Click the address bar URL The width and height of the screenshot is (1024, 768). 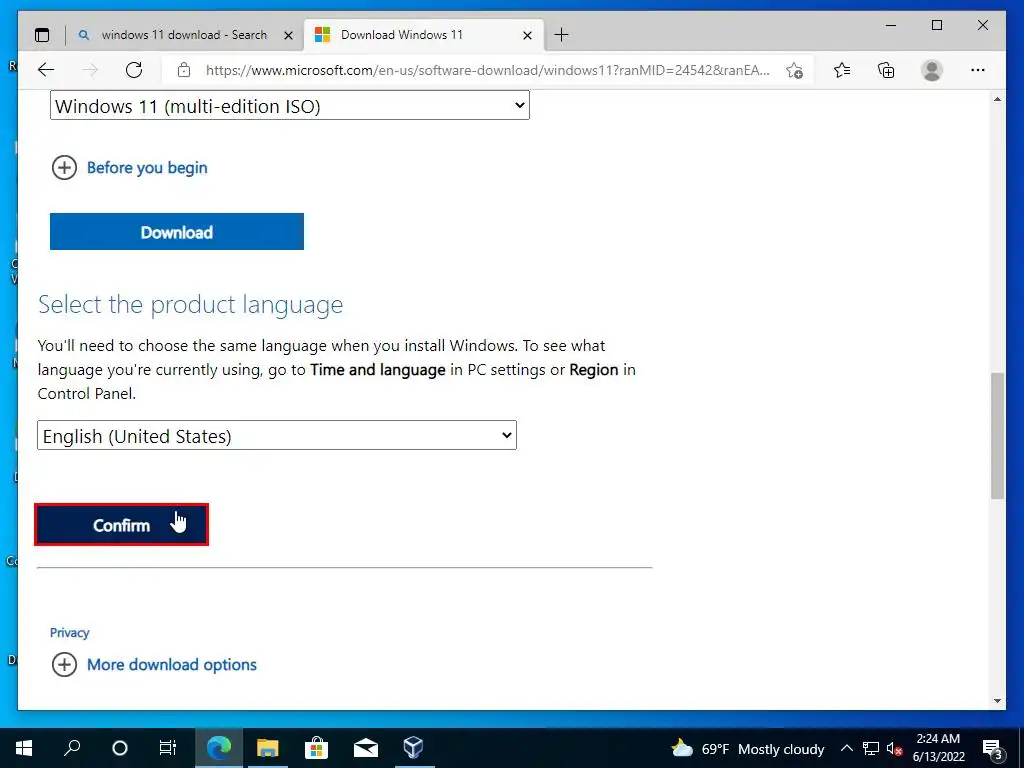pos(487,70)
